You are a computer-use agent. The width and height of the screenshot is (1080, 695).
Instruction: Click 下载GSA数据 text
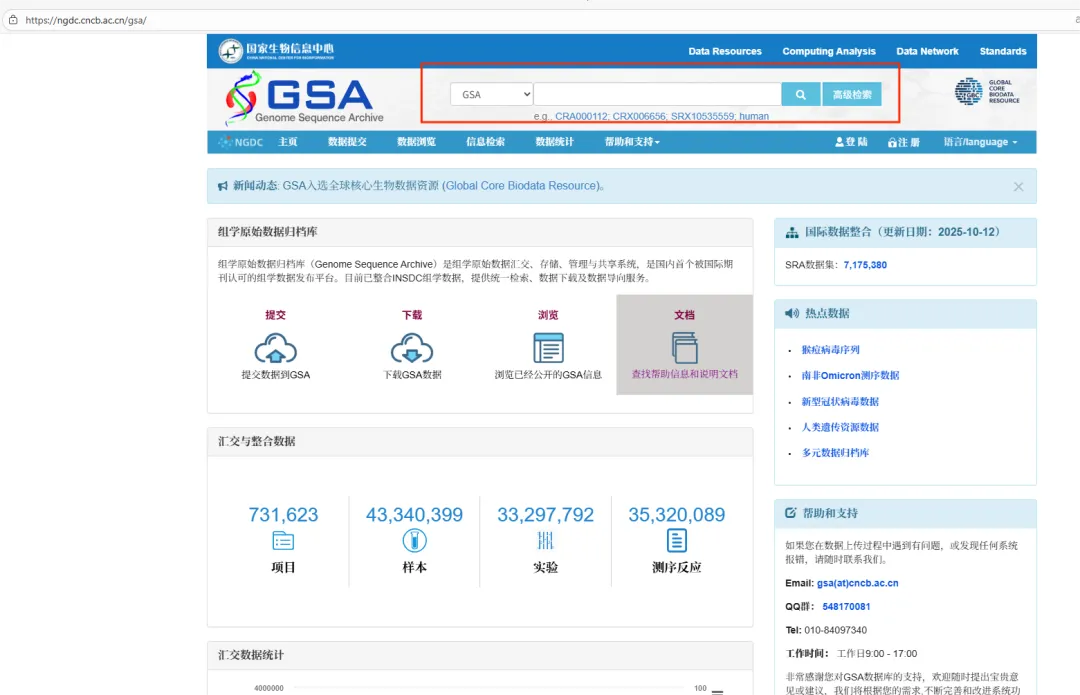coord(412,375)
